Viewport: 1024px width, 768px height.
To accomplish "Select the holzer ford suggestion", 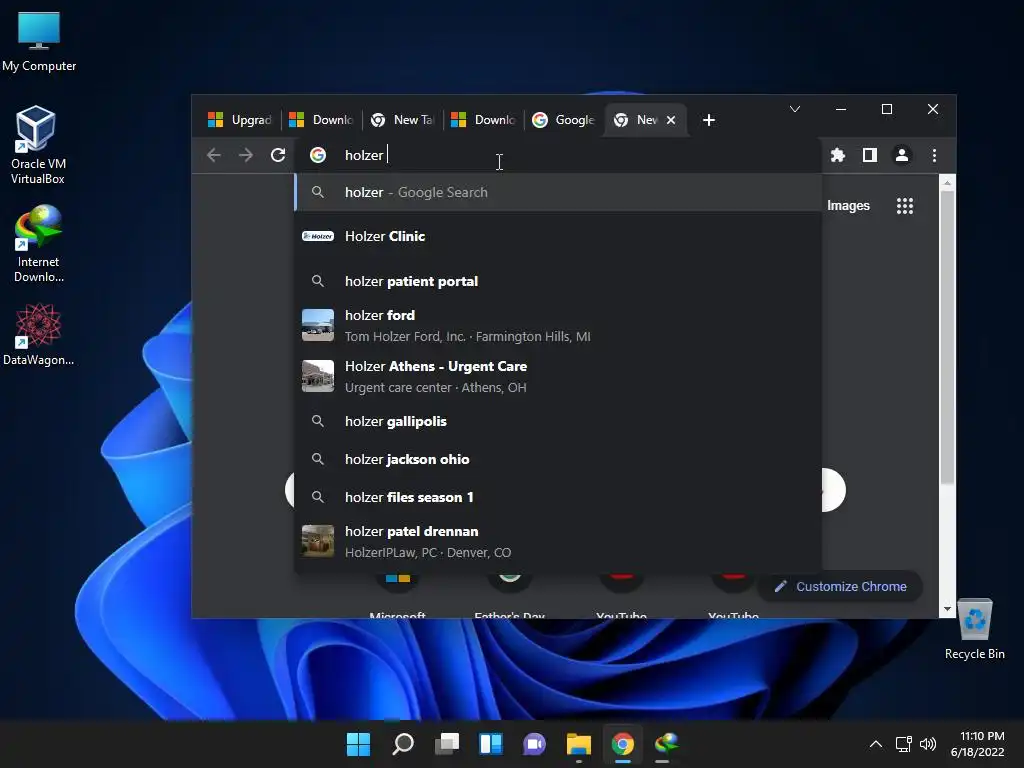I will click(558, 325).
